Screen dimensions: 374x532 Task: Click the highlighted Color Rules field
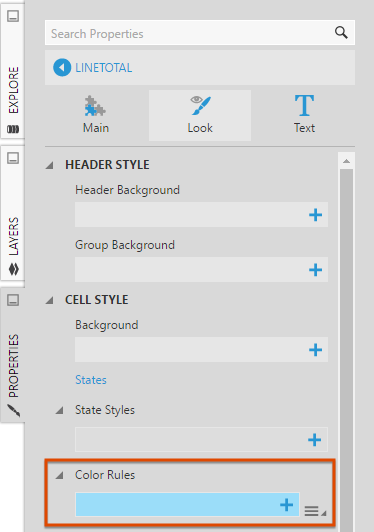click(187, 505)
